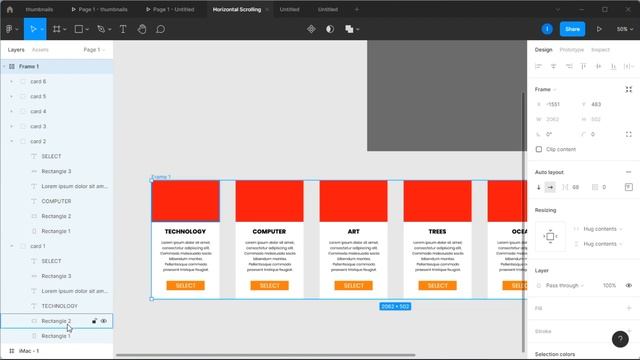Open the 50% zoom dropdown
The width and height of the screenshot is (640, 360).
click(624, 29)
